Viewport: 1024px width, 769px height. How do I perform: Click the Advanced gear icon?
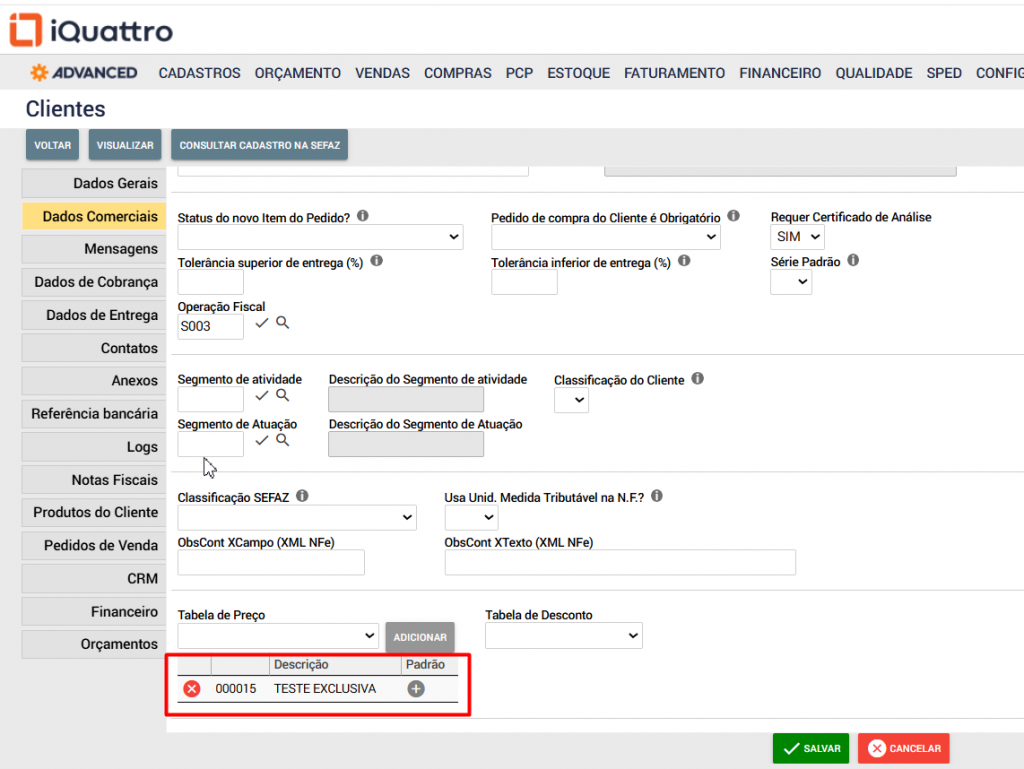click(x=39, y=72)
